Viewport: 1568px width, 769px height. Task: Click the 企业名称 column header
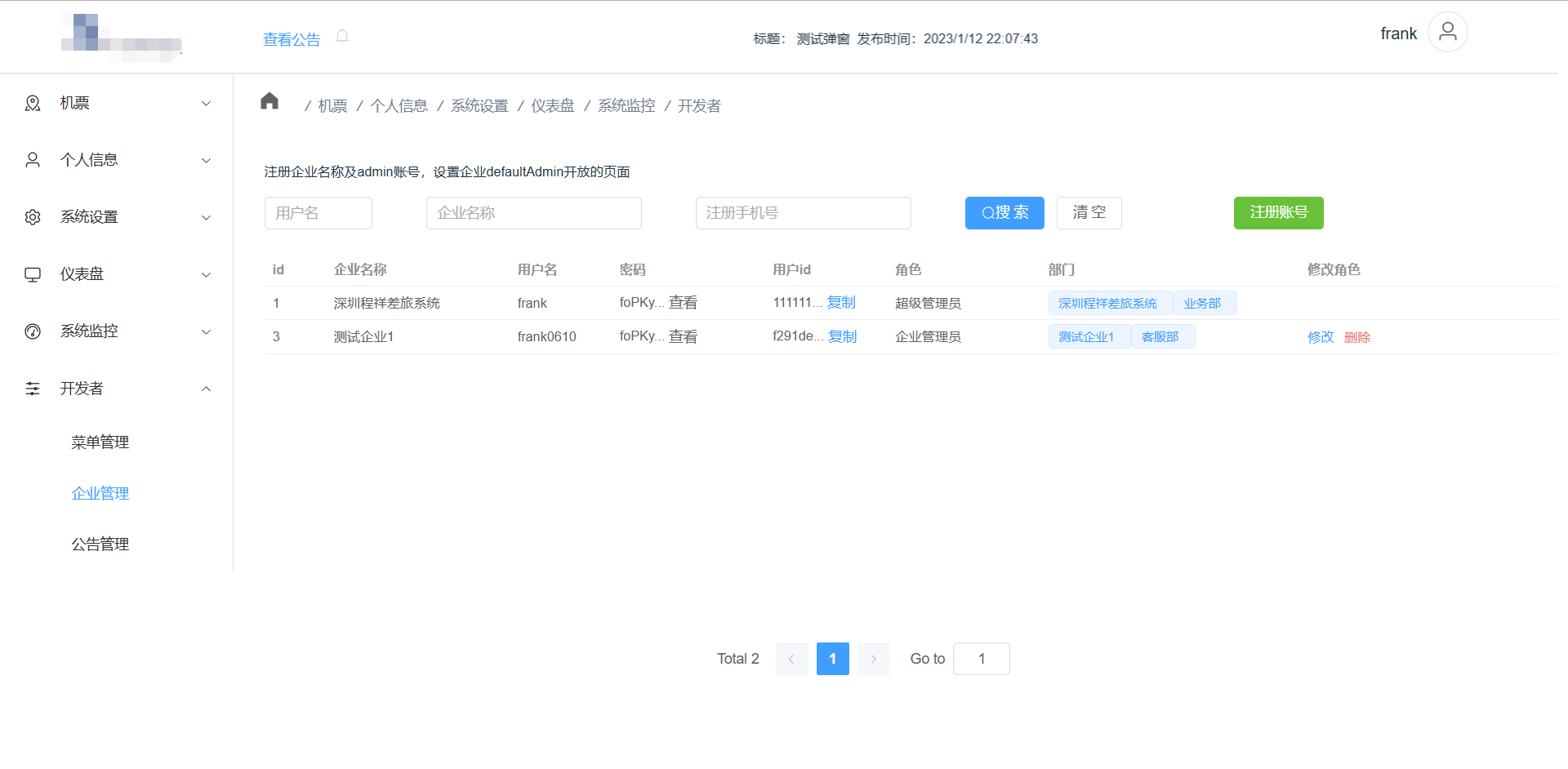(360, 269)
